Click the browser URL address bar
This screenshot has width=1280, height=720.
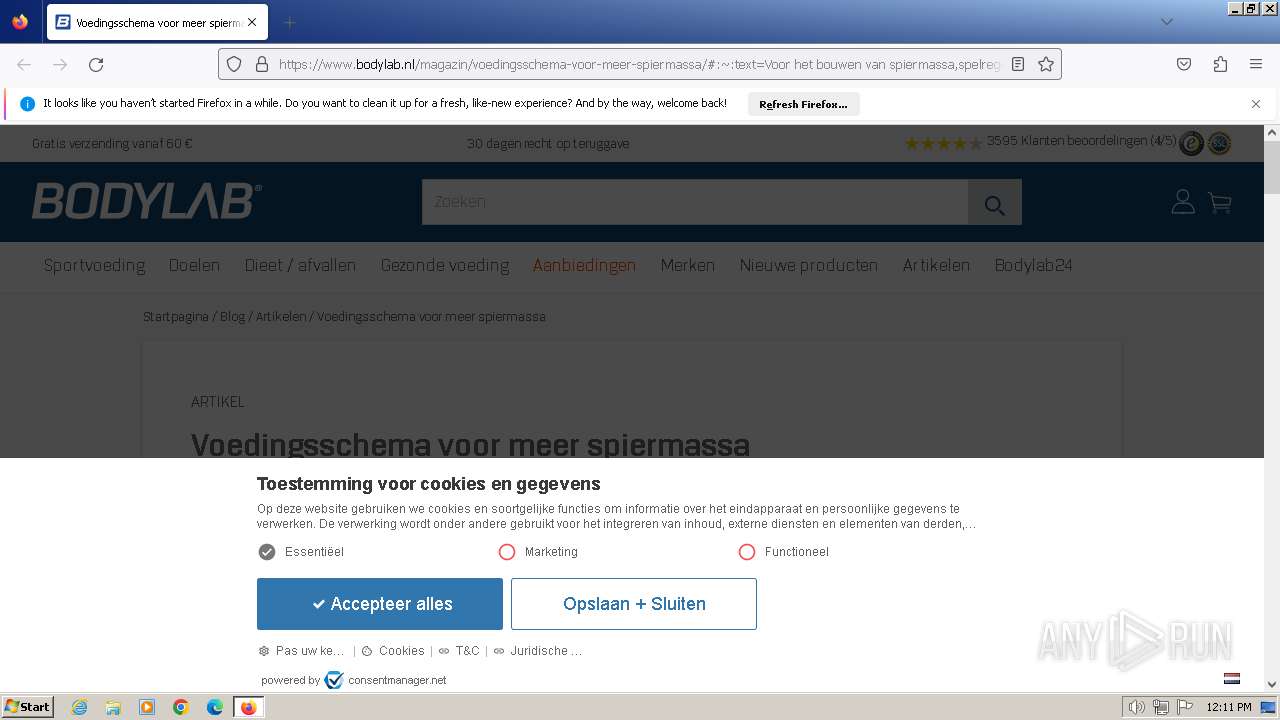(x=640, y=64)
